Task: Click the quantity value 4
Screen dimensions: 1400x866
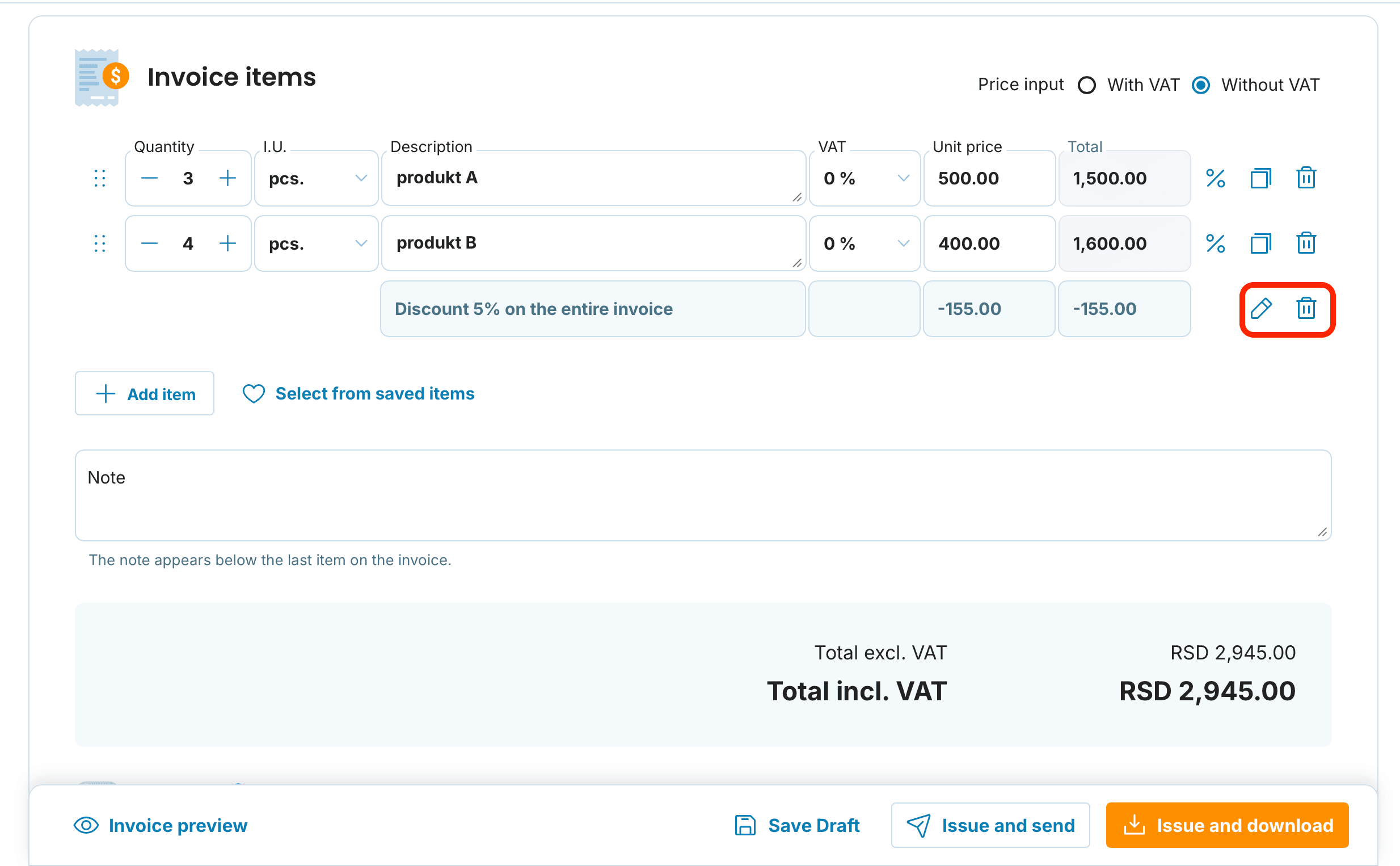Action: coord(188,243)
